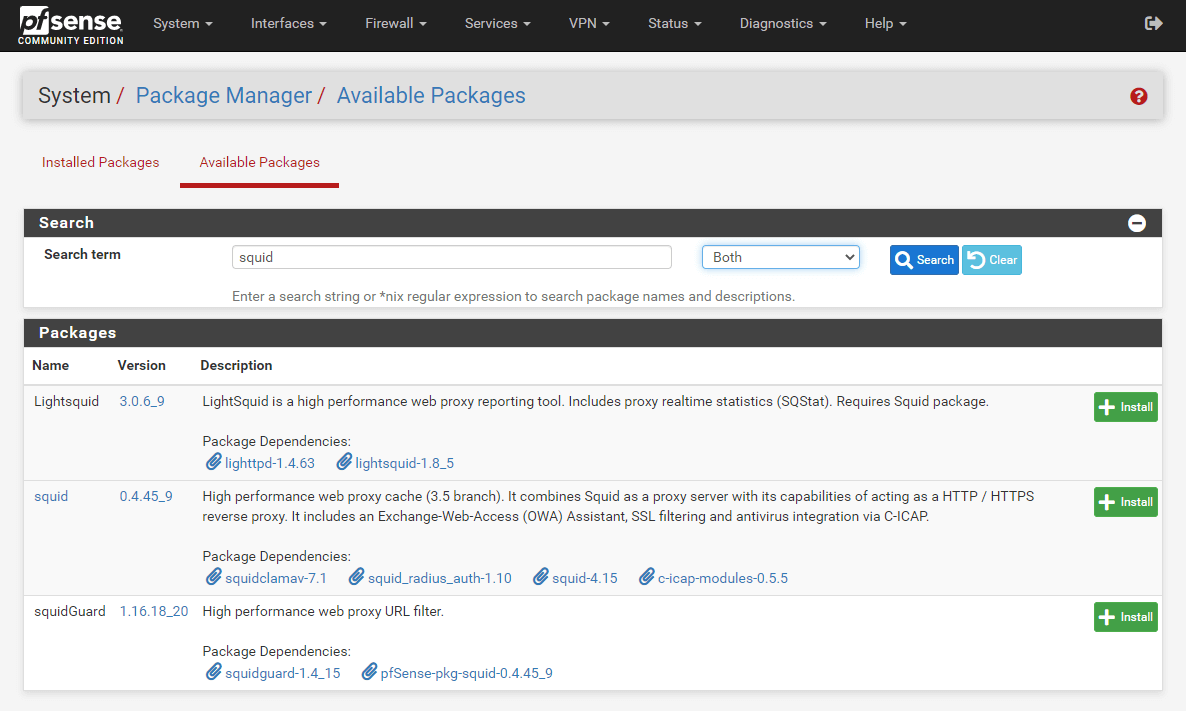Open the squid-4.15 dependency link
The image size is (1186, 711).
tap(585, 578)
